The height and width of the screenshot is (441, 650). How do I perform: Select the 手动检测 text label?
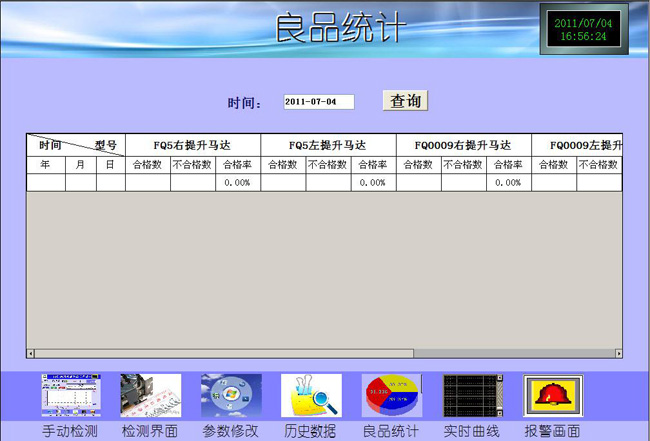click(70, 431)
